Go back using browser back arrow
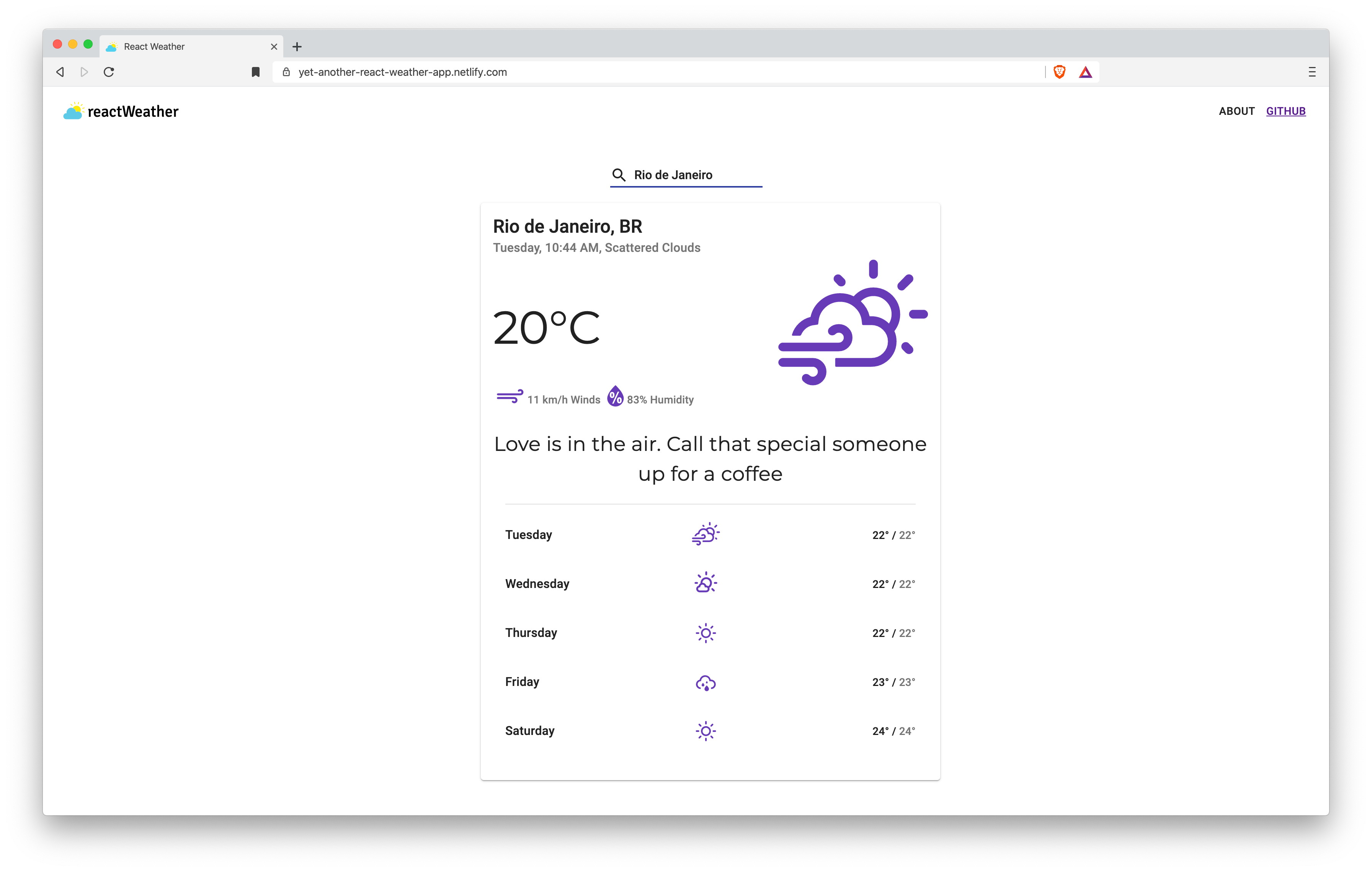The width and height of the screenshot is (1372, 872). (60, 72)
